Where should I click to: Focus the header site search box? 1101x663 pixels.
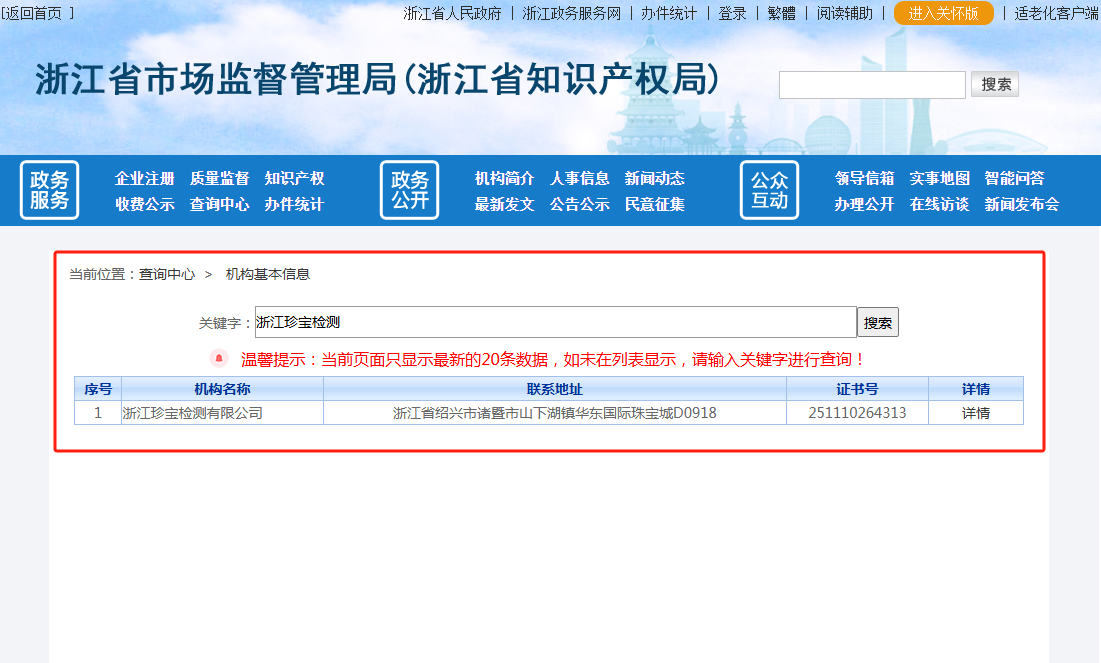872,85
